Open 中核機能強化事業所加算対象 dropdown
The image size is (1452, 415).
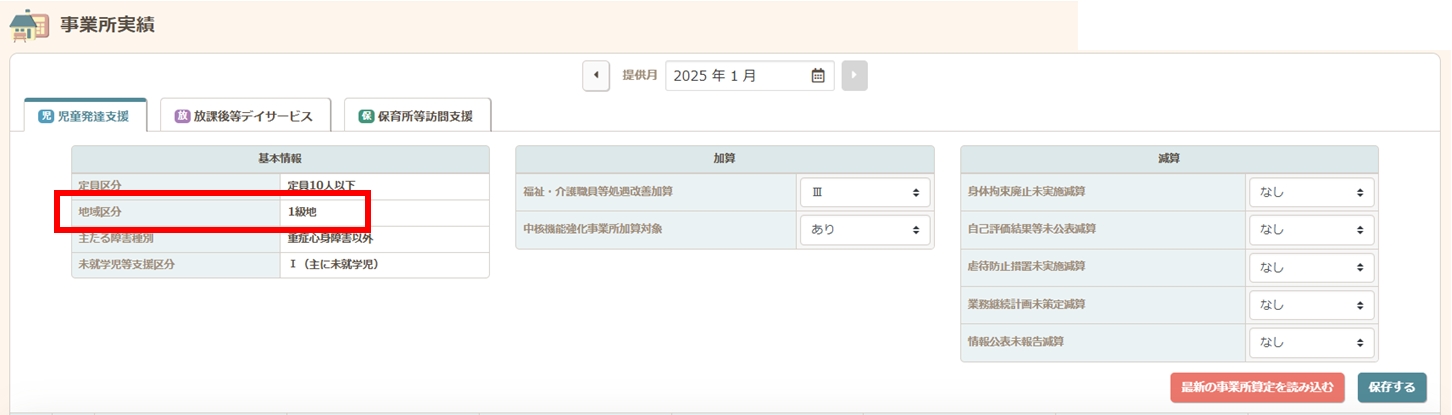click(864, 229)
